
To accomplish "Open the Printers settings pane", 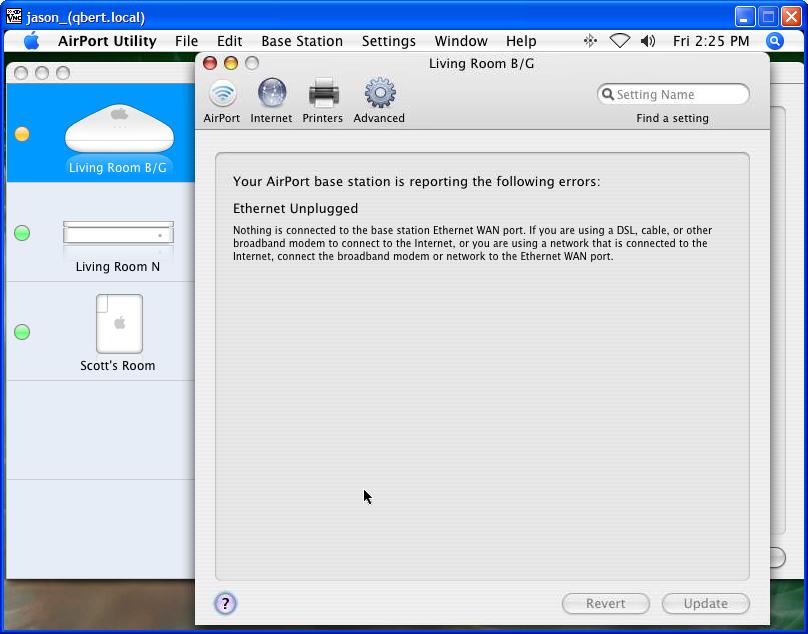I will click(323, 101).
